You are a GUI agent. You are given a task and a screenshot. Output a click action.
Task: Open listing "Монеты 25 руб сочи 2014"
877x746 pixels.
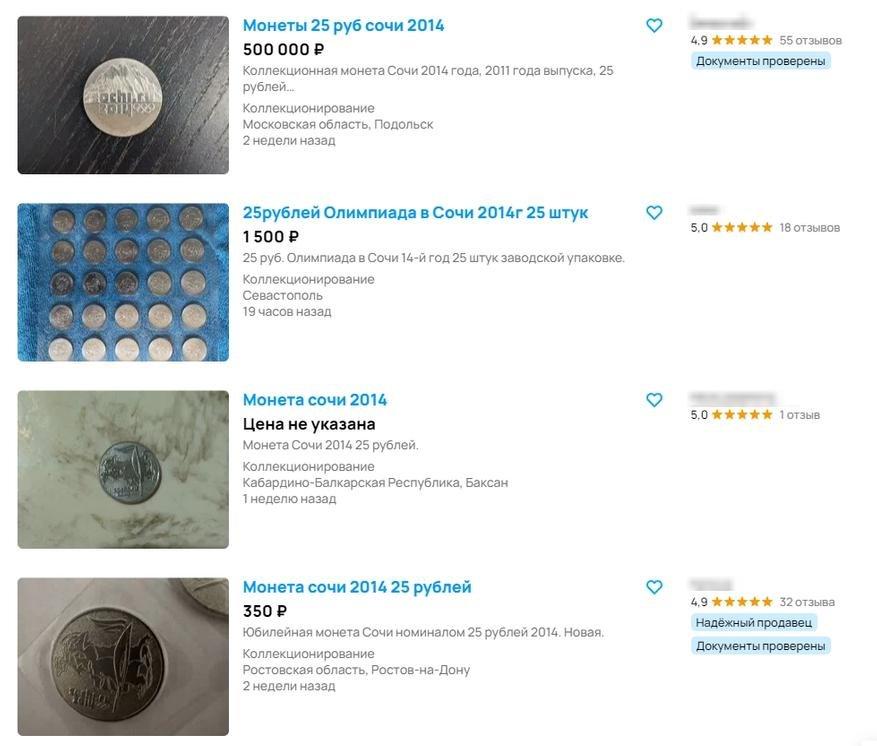click(x=343, y=26)
